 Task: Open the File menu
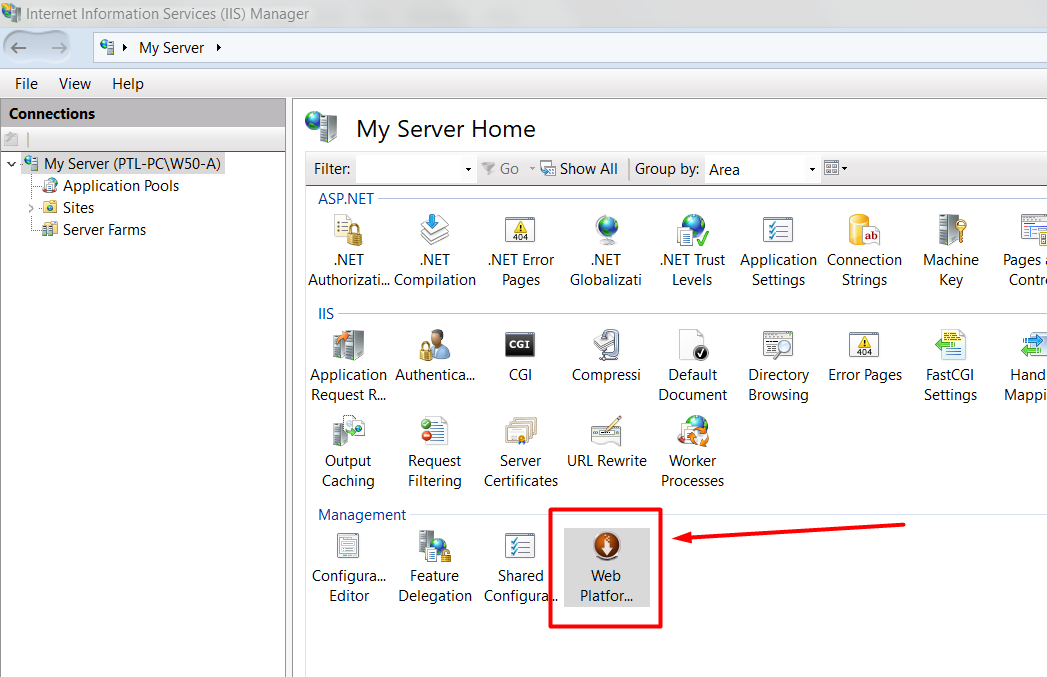26,84
